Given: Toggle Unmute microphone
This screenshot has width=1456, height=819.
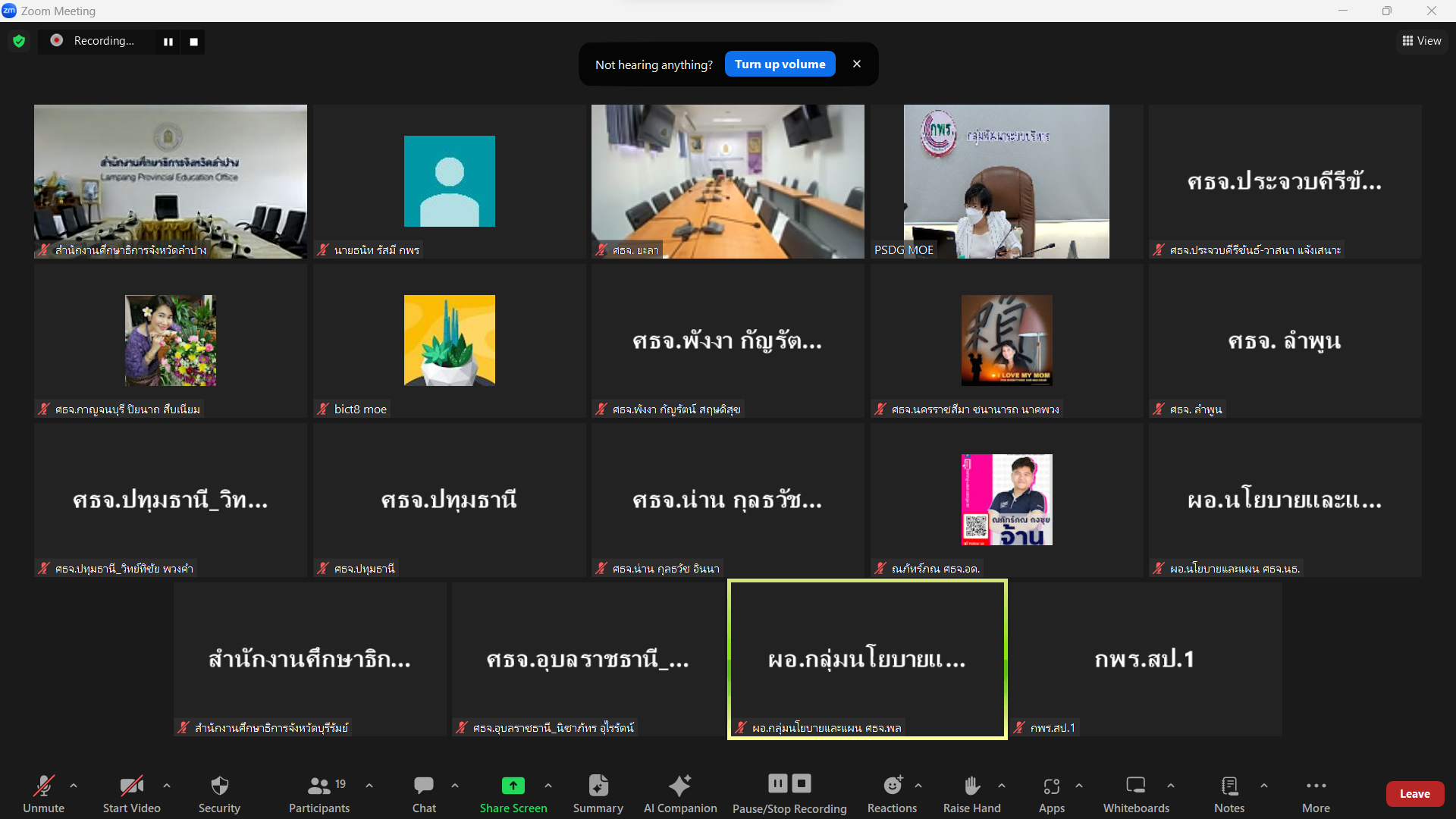Looking at the screenshot, I should pyautogui.click(x=44, y=786).
